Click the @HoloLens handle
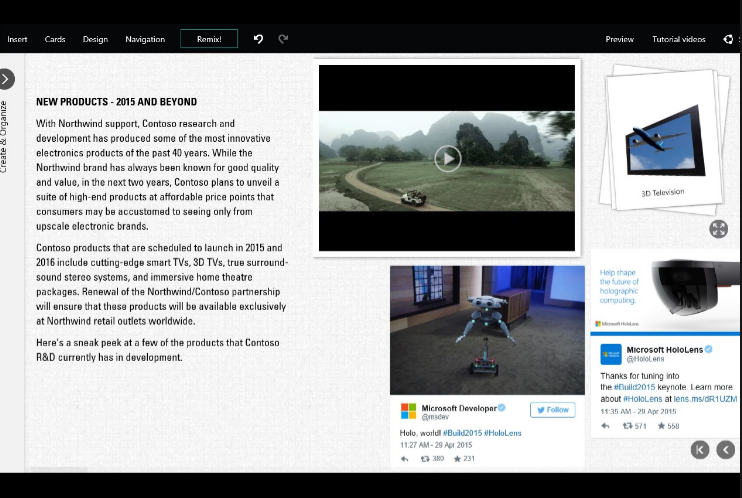 coord(645,359)
